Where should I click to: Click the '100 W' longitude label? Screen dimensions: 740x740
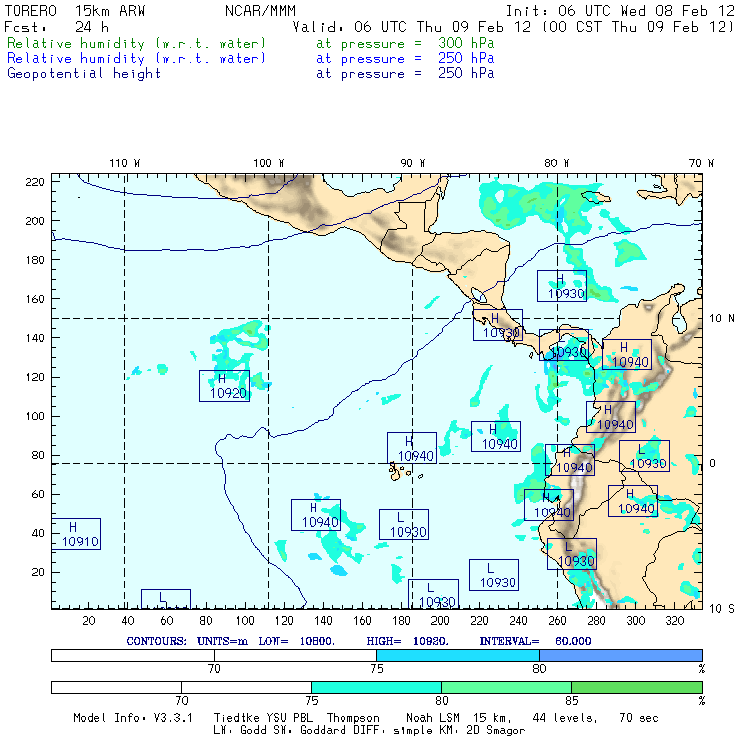click(269, 163)
